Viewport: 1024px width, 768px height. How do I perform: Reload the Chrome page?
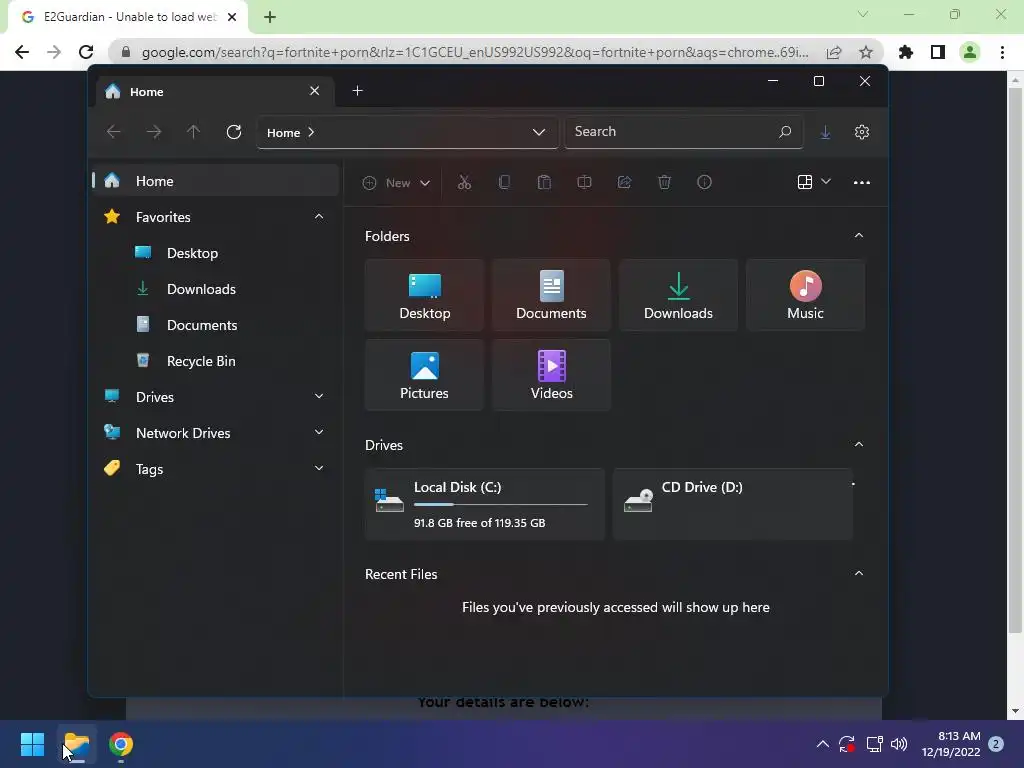pos(86,52)
